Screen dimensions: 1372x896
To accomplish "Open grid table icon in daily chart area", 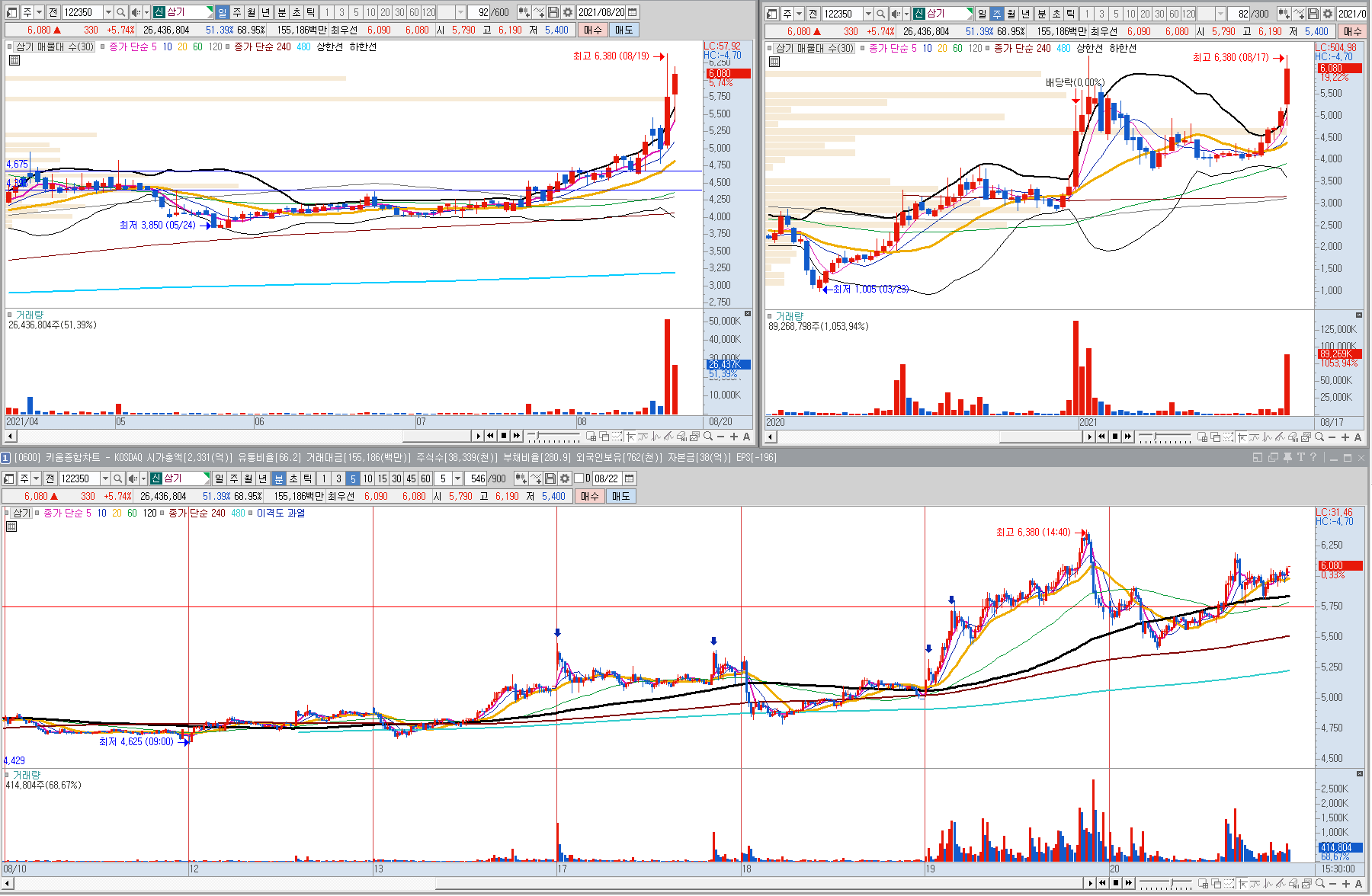I will click(14, 60).
